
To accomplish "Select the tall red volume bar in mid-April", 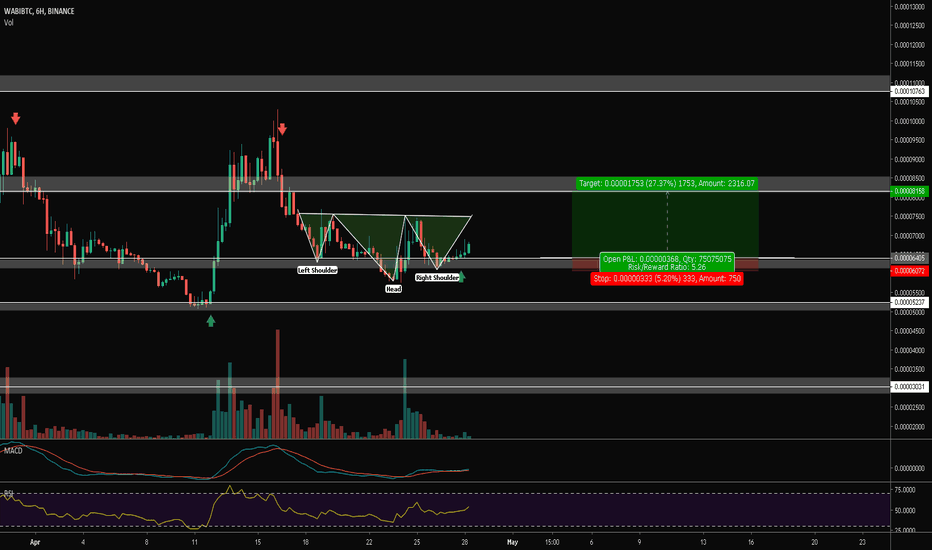I will (x=277, y=384).
